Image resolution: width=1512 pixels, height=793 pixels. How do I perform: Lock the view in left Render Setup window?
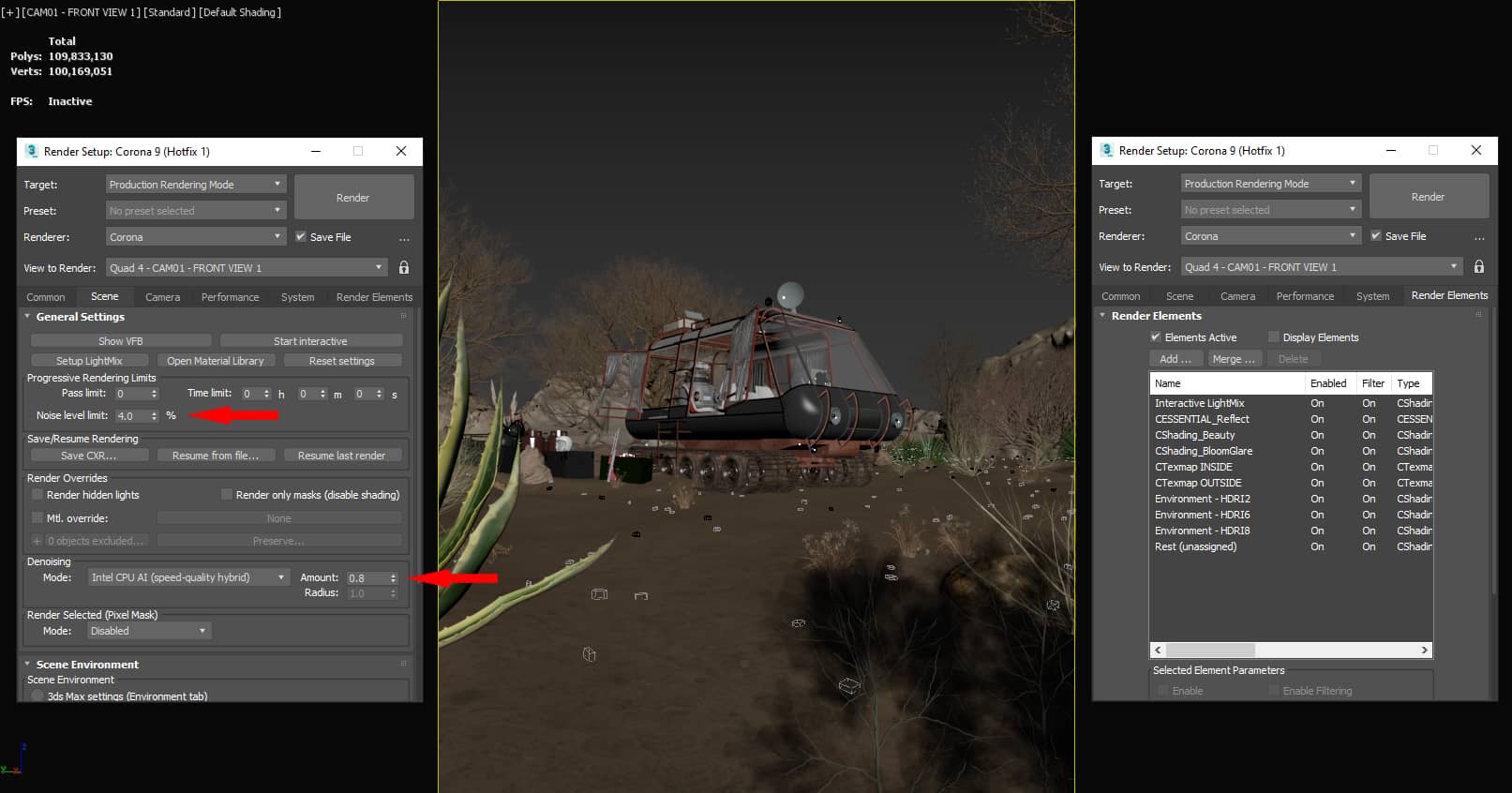click(404, 268)
